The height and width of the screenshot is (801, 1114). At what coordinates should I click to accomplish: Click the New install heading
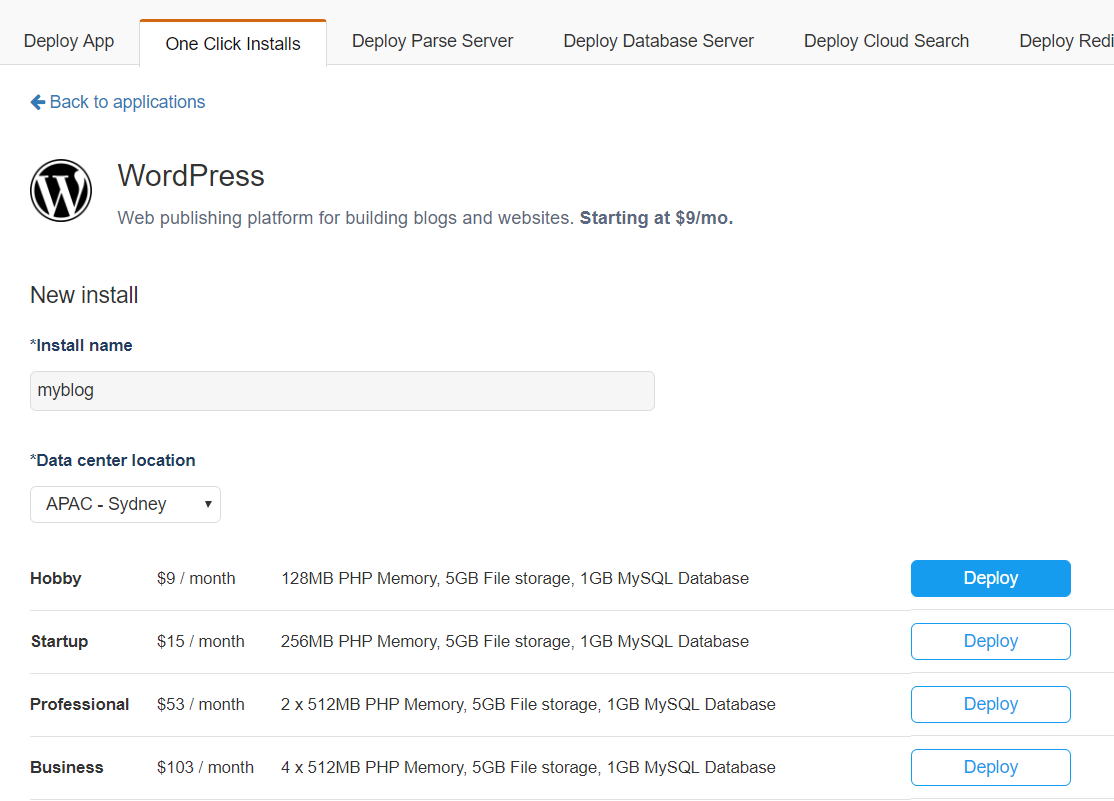84,295
